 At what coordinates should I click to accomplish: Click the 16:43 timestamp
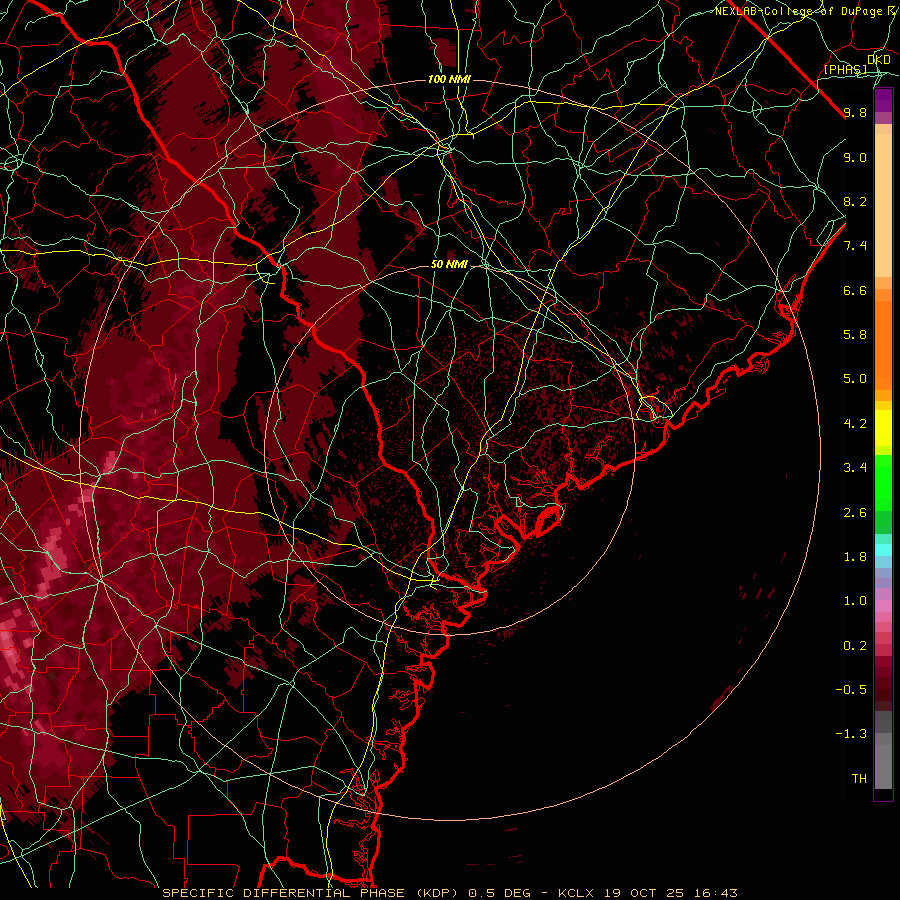click(715, 893)
